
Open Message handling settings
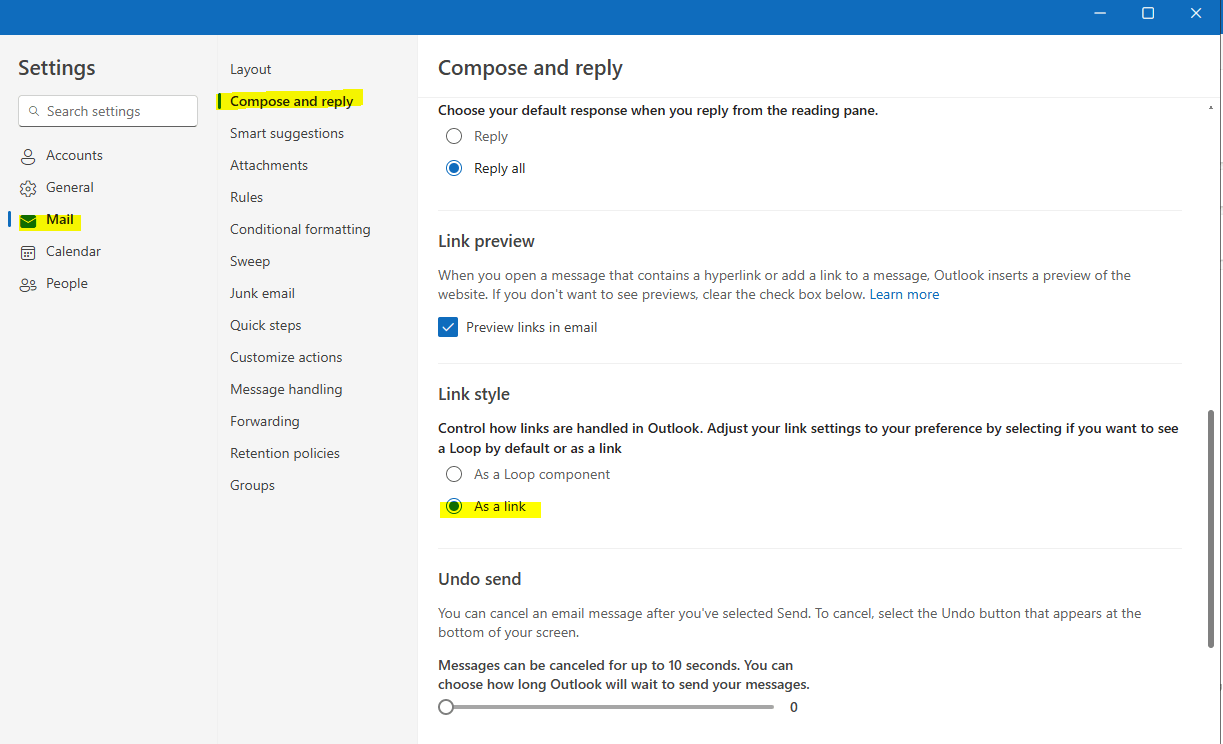pyautogui.click(x=286, y=389)
